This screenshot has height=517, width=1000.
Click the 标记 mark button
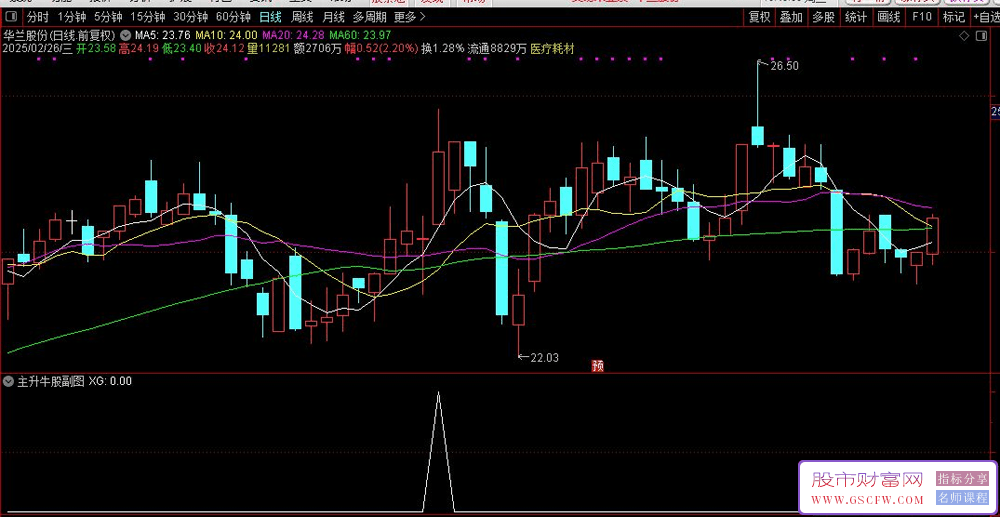953,17
